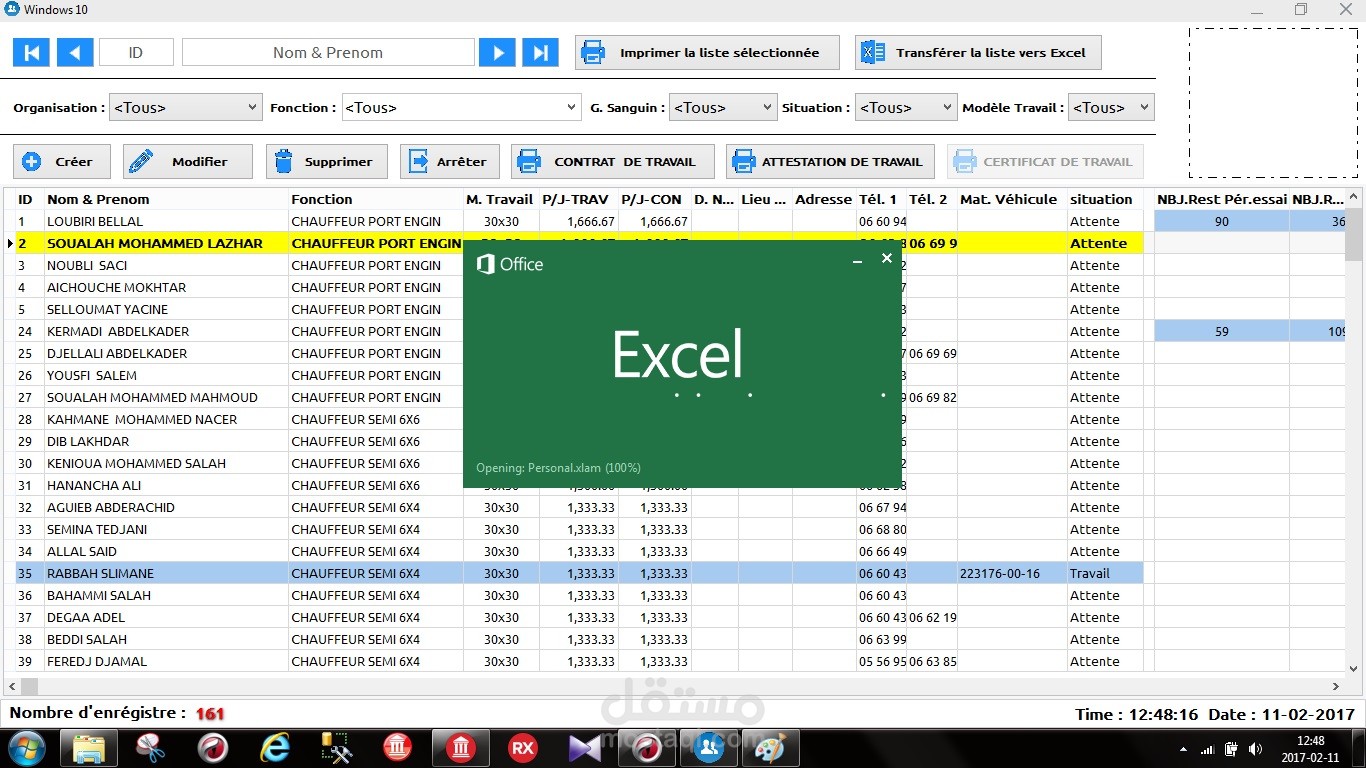Click the Adresse column header
Viewport: 1366px width, 768px height.
click(x=824, y=199)
